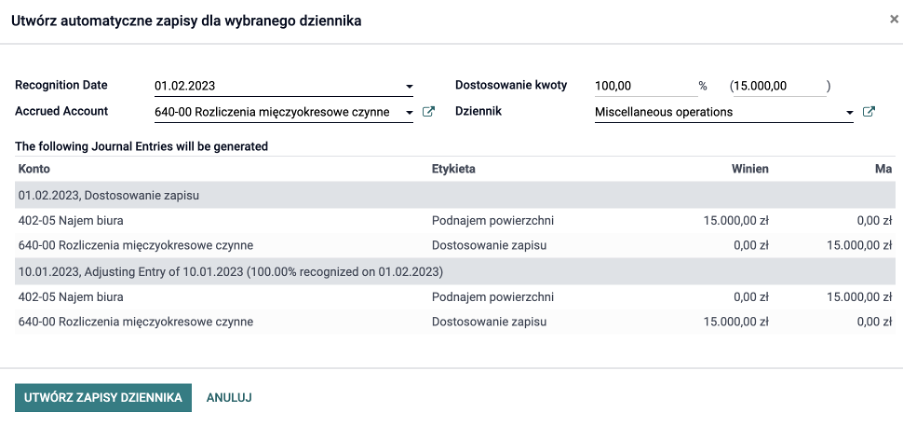
Task: Open external link for Dziennik journal
Action: (868, 112)
